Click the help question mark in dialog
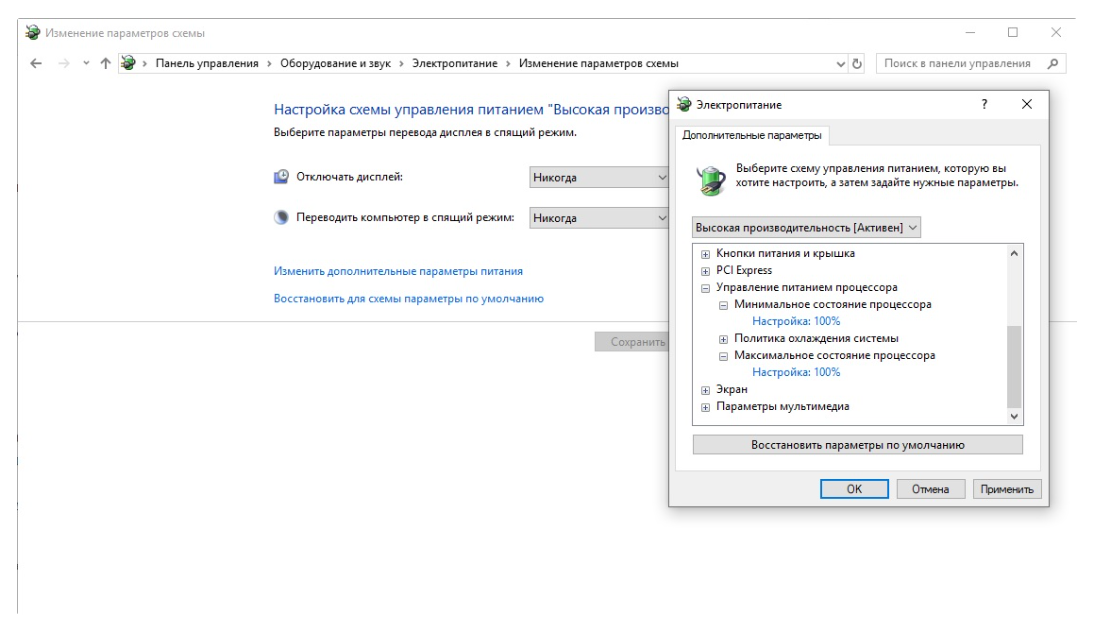 pos(984,104)
